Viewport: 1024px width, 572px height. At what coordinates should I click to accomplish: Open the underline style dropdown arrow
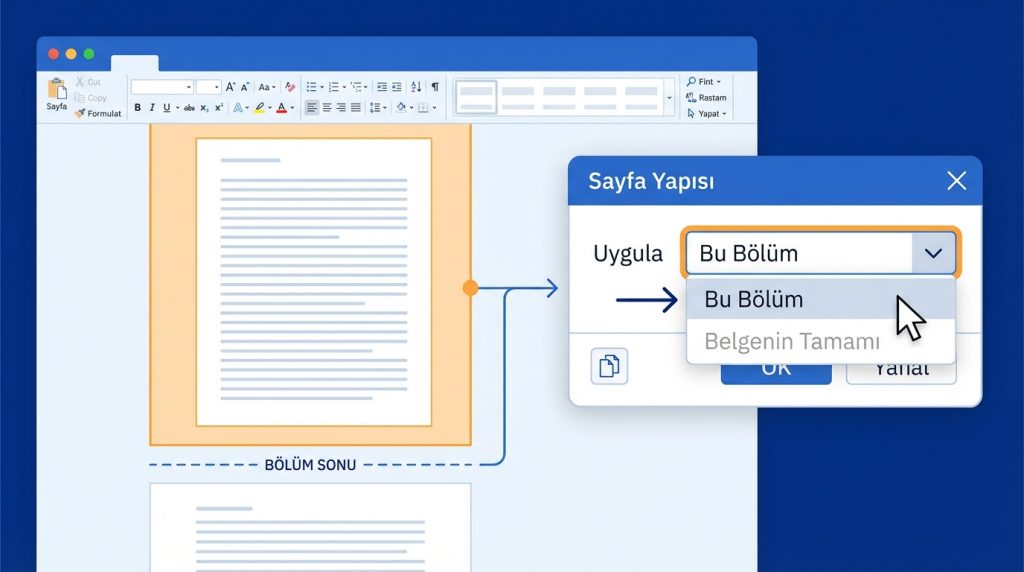pos(178,108)
